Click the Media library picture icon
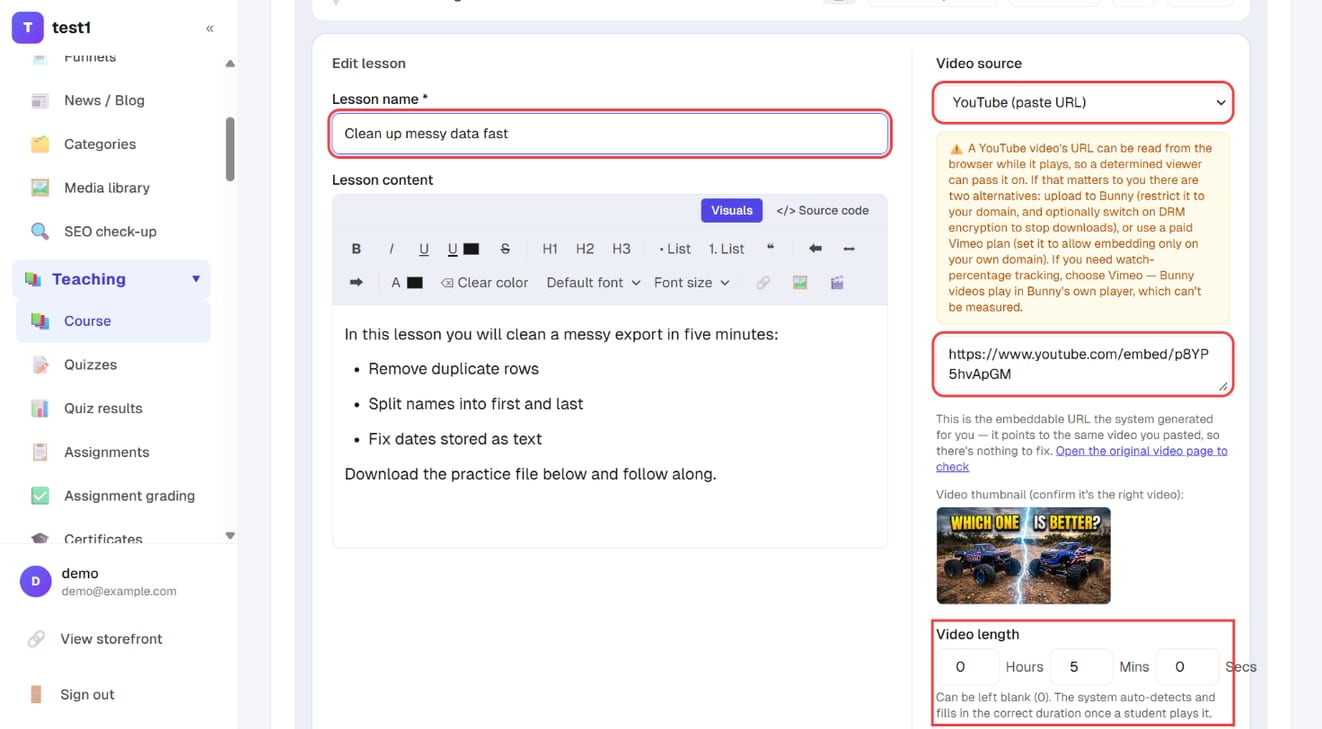This screenshot has height=729, width=1322. pyautogui.click(x=40, y=188)
